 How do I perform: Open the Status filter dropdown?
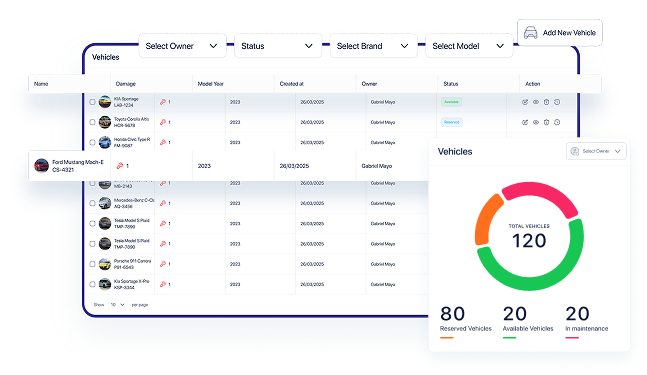[x=278, y=46]
